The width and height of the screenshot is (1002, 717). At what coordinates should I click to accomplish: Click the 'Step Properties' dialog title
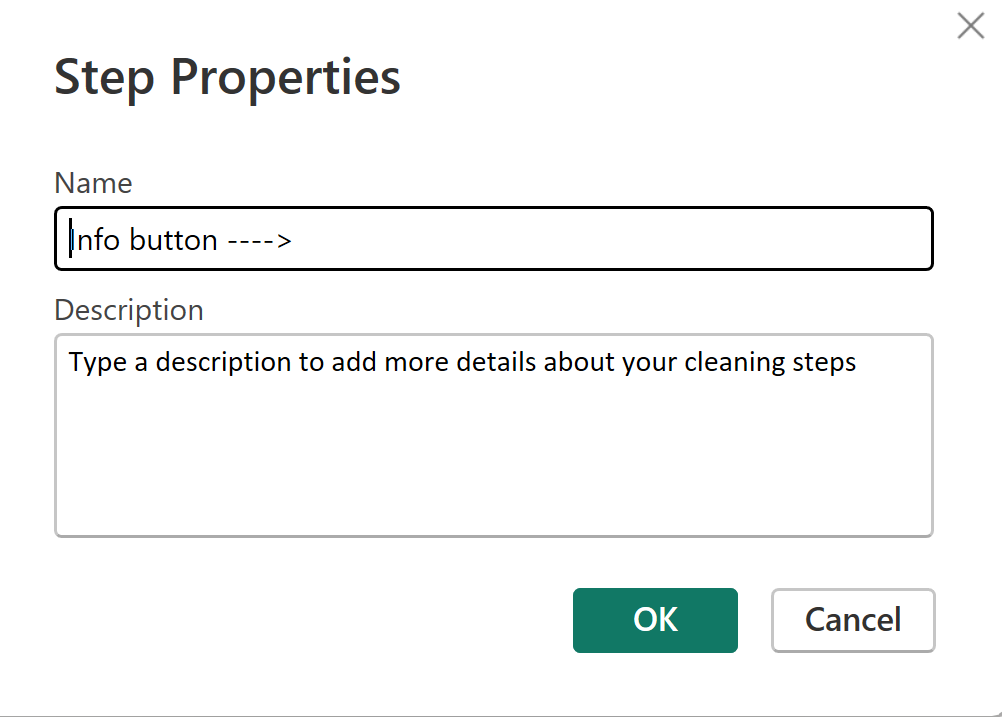[227, 78]
